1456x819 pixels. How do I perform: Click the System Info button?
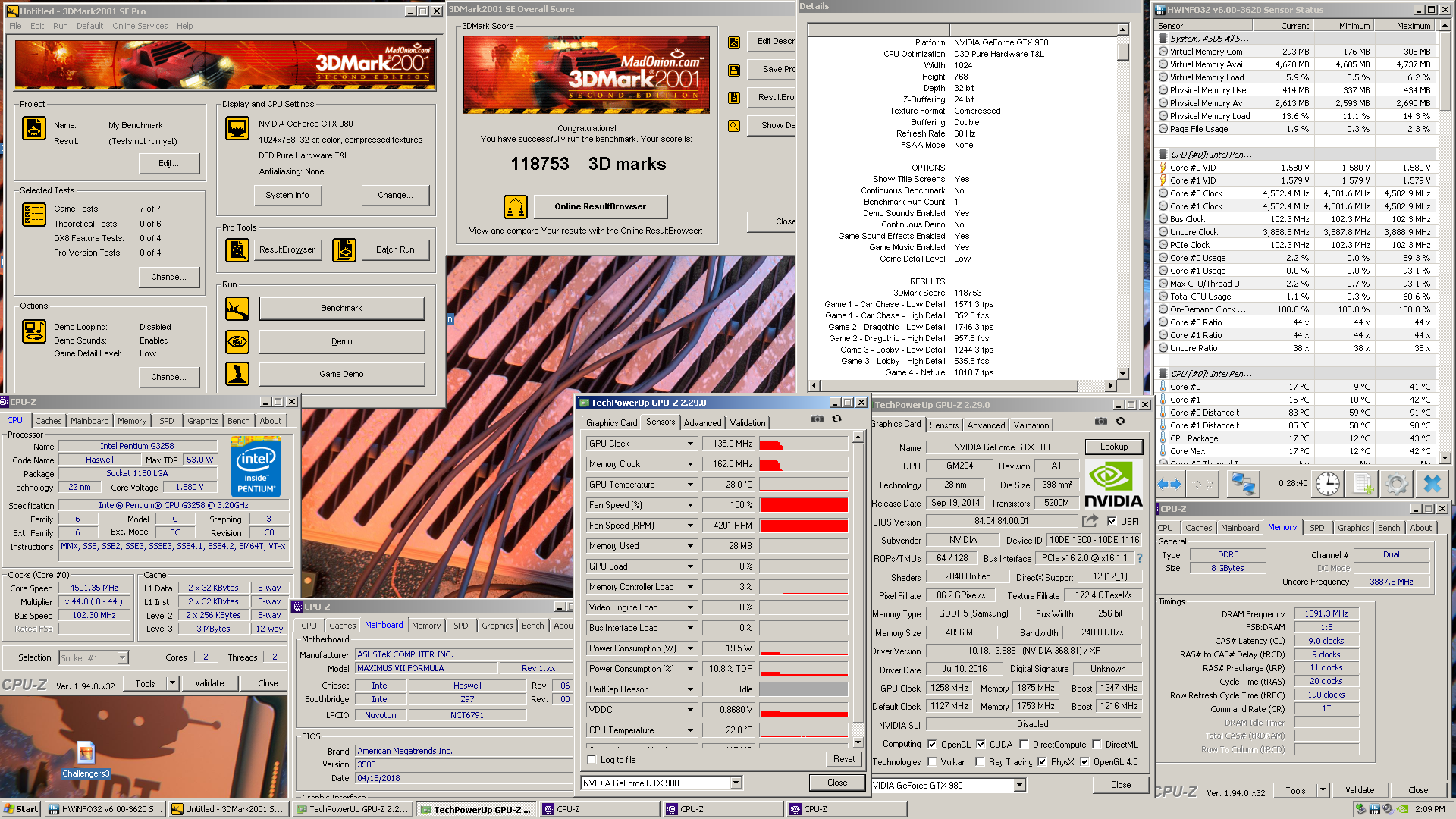[x=287, y=195]
